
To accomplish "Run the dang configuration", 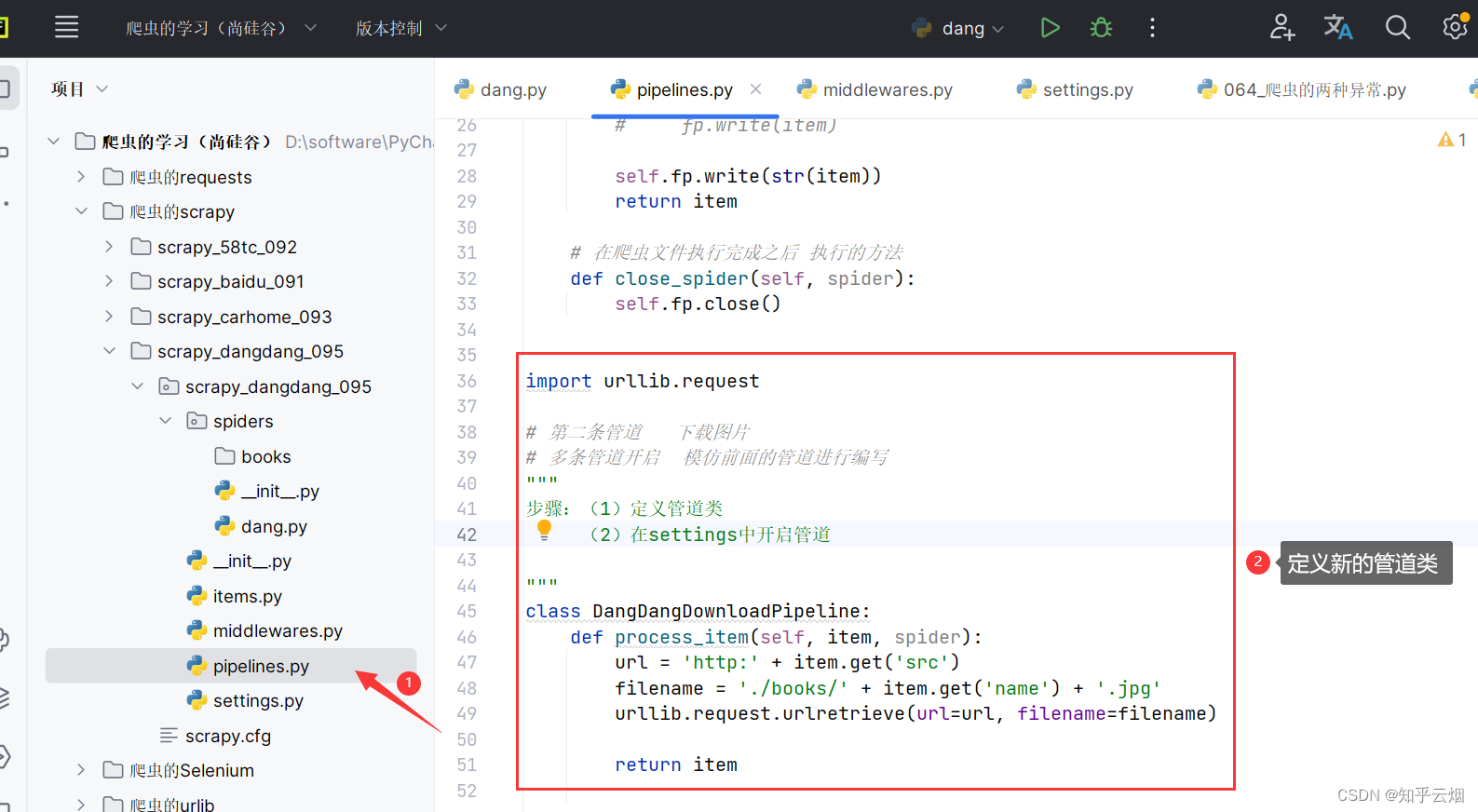I will pyautogui.click(x=1050, y=28).
